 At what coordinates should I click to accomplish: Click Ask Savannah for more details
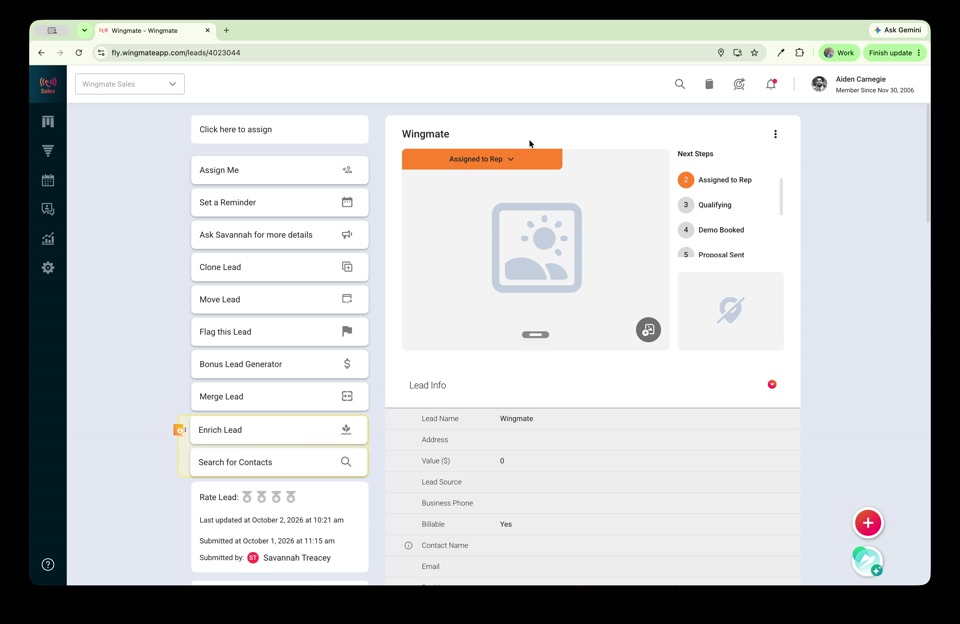(x=280, y=235)
